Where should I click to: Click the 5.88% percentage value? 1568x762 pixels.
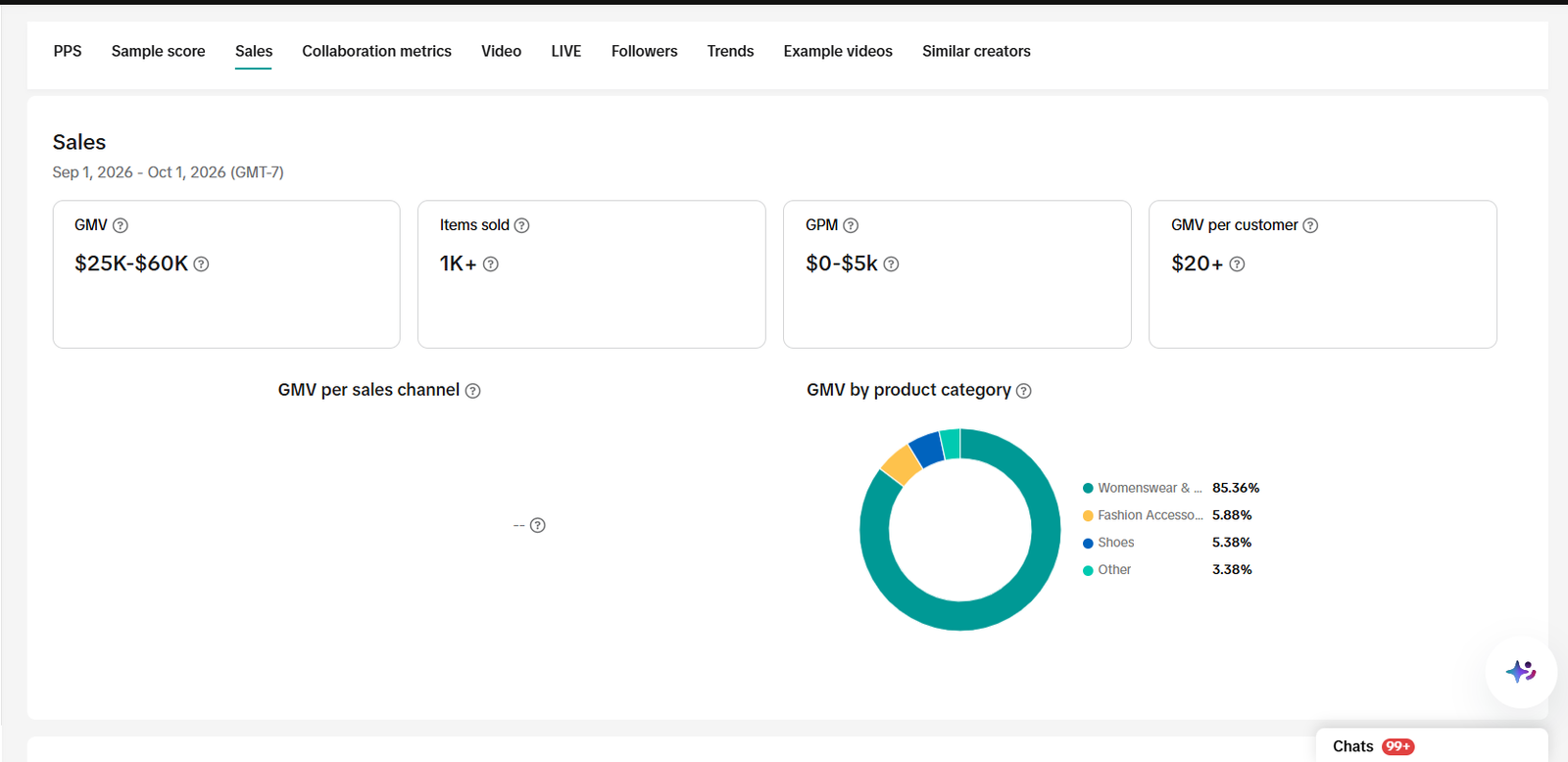[1232, 515]
